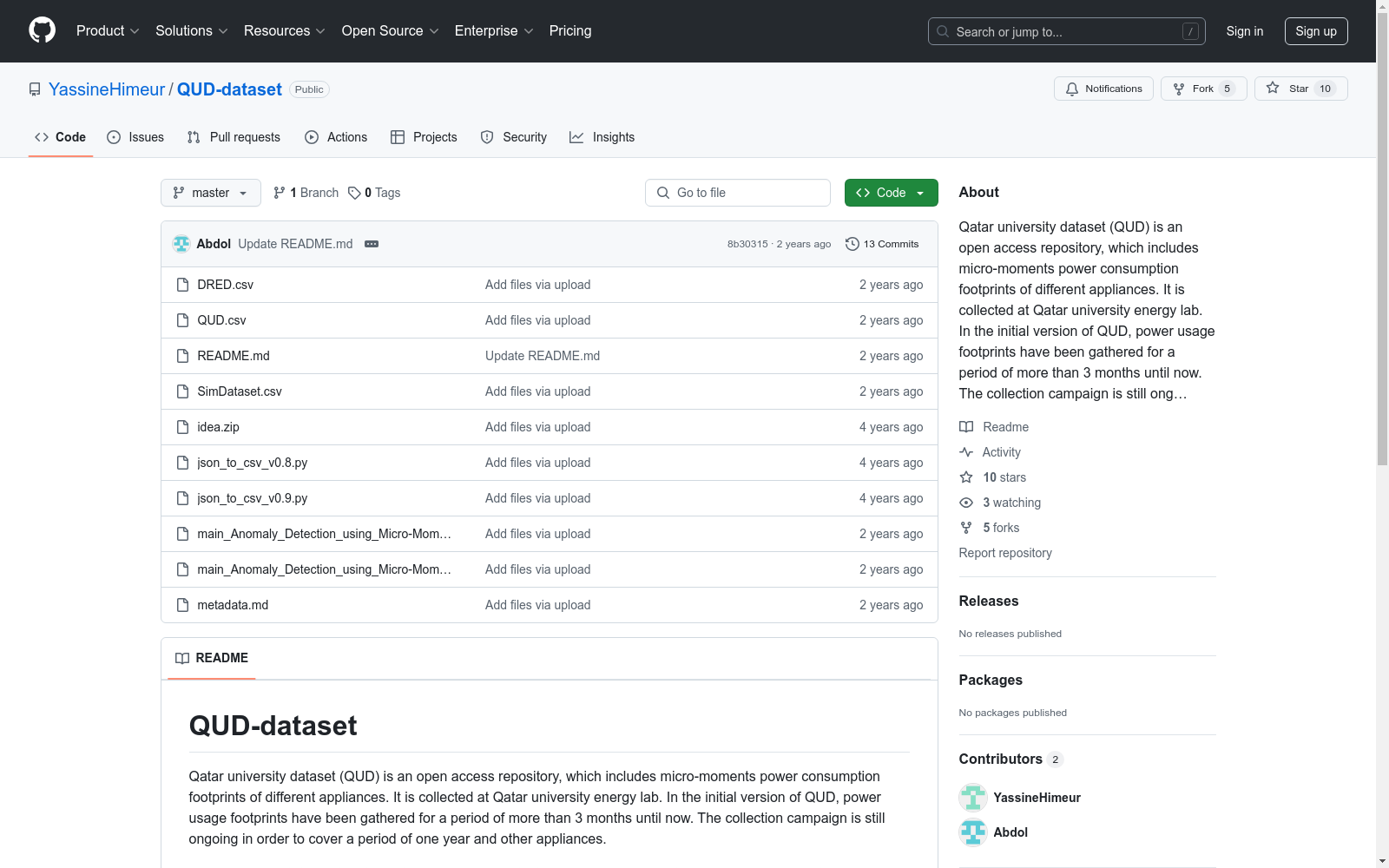Expand the Resources menu
The image size is (1389, 868).
(x=285, y=30)
